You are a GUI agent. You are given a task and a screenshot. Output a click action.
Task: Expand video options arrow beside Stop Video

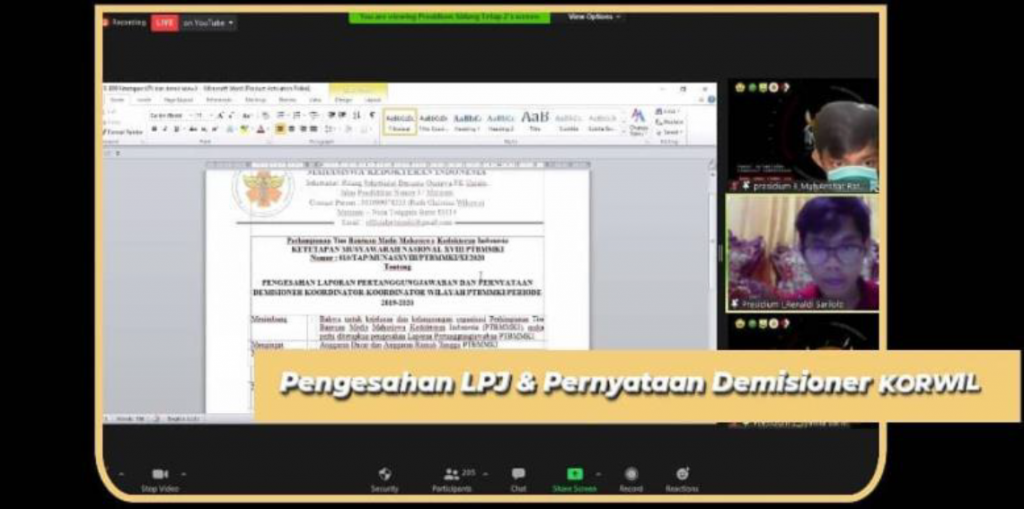pyautogui.click(x=184, y=474)
